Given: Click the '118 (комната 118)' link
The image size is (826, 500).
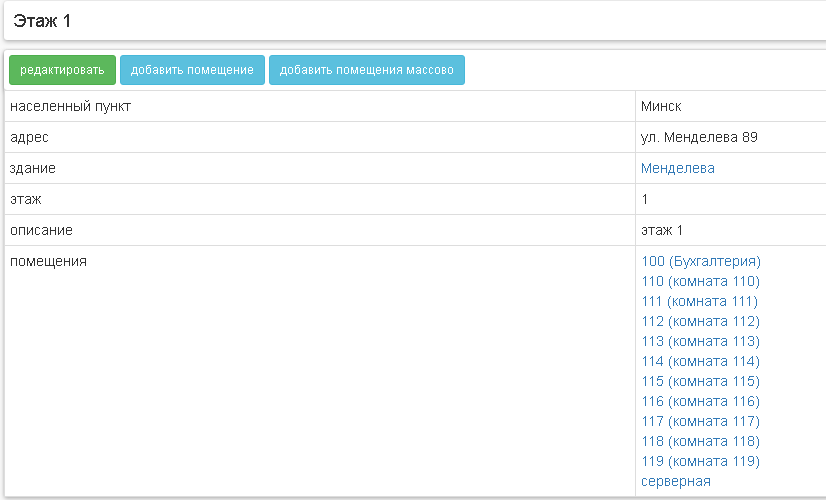Looking at the screenshot, I should click(x=699, y=441).
